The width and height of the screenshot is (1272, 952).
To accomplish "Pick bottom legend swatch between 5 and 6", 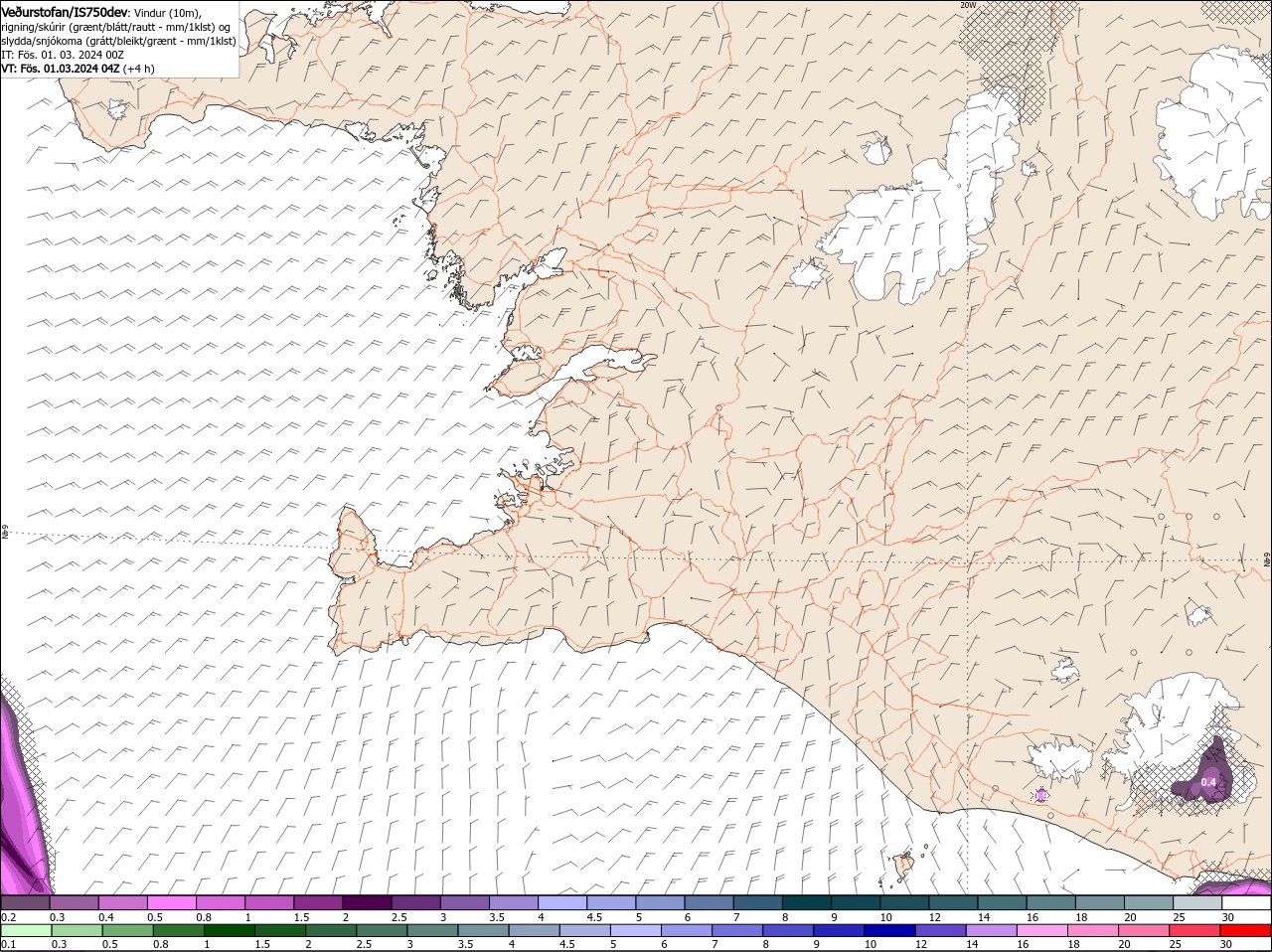I will point(635,931).
